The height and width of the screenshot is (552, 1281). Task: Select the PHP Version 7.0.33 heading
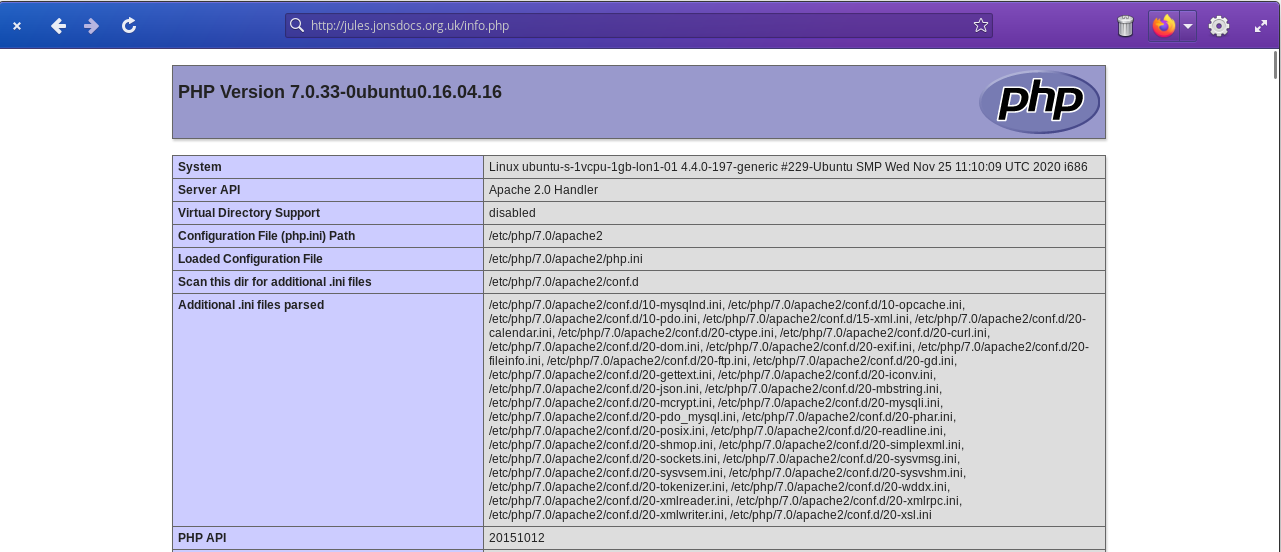click(340, 92)
